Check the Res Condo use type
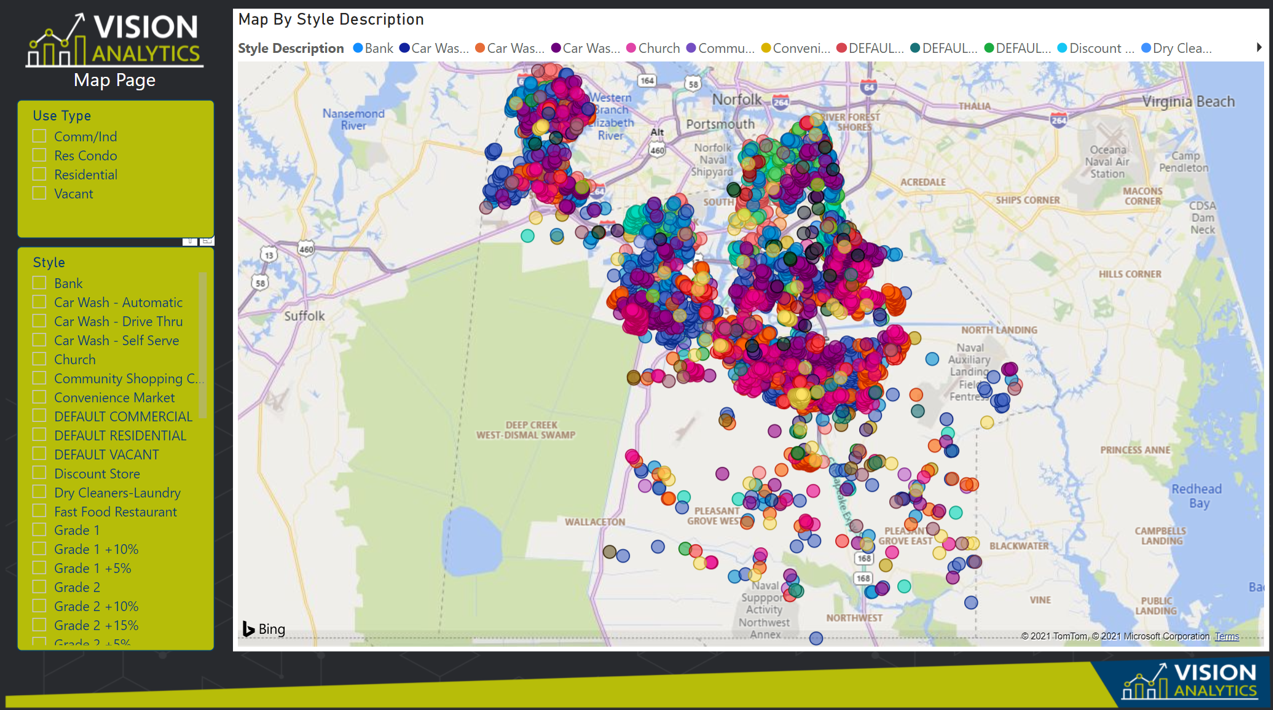The width and height of the screenshot is (1273, 710). pyautogui.click(x=39, y=155)
